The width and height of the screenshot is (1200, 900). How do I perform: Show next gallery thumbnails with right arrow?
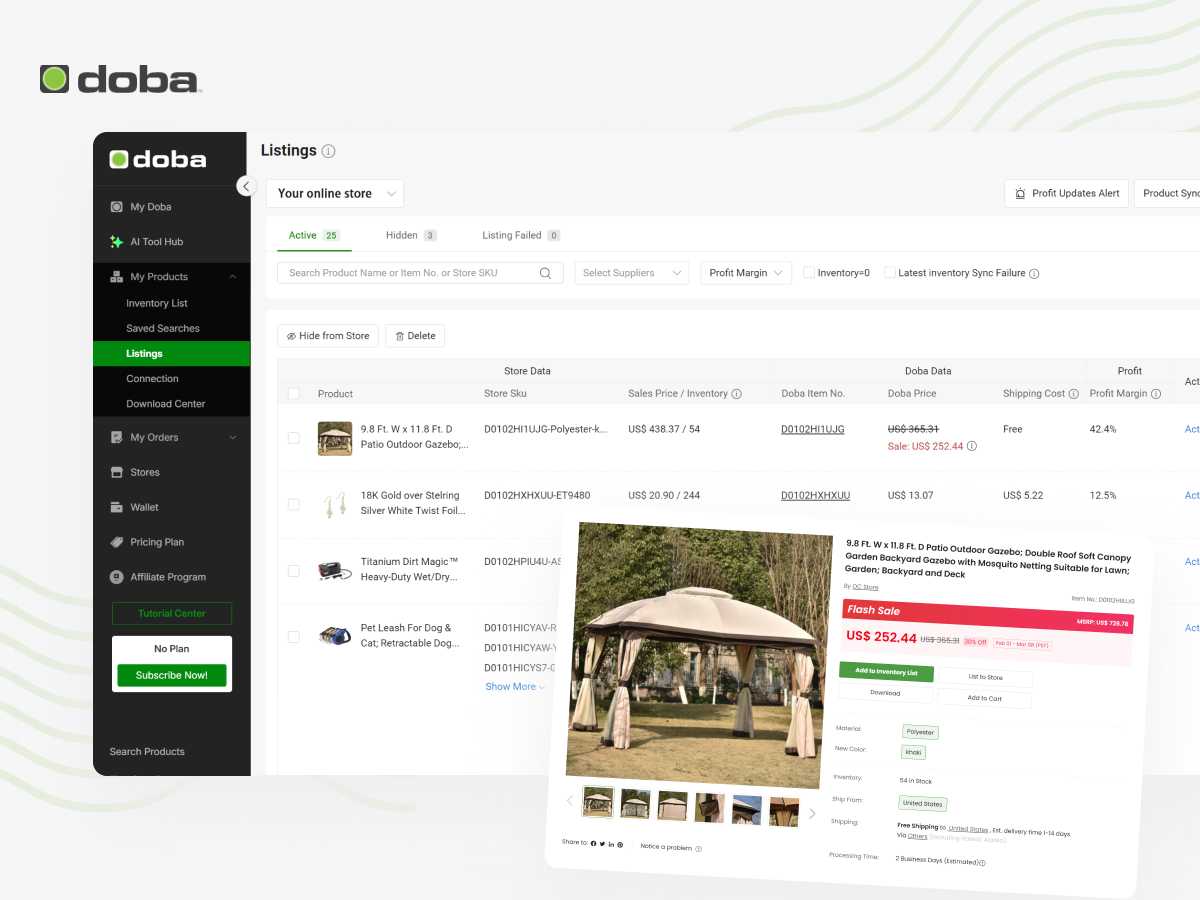pyautogui.click(x=812, y=814)
